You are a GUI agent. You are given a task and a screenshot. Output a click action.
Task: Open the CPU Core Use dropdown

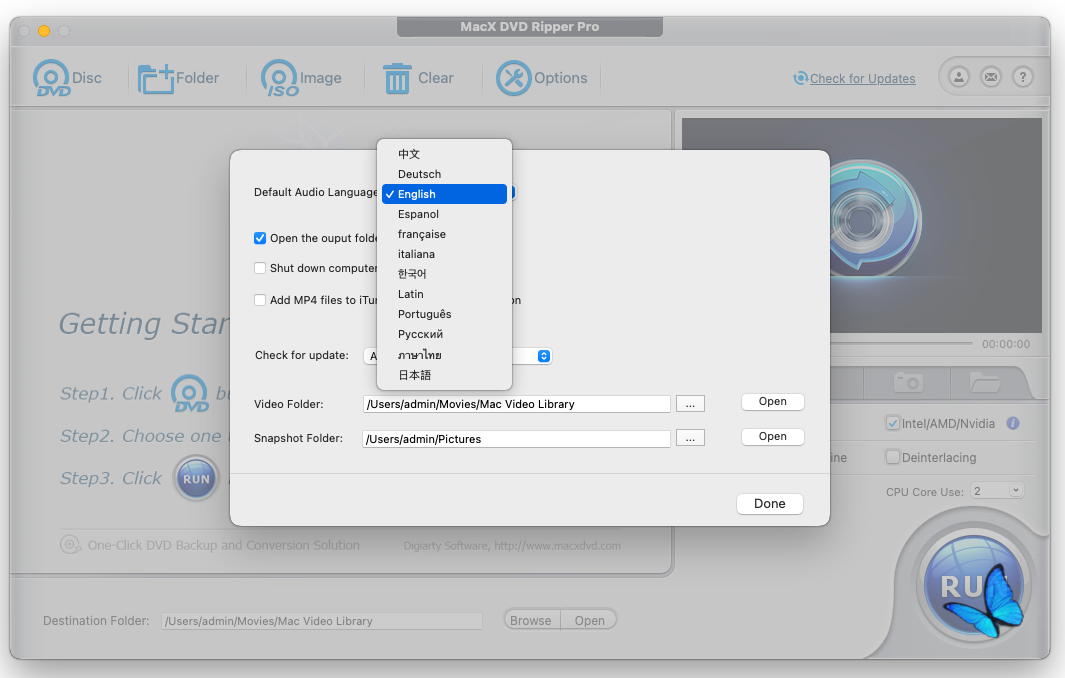tap(997, 490)
